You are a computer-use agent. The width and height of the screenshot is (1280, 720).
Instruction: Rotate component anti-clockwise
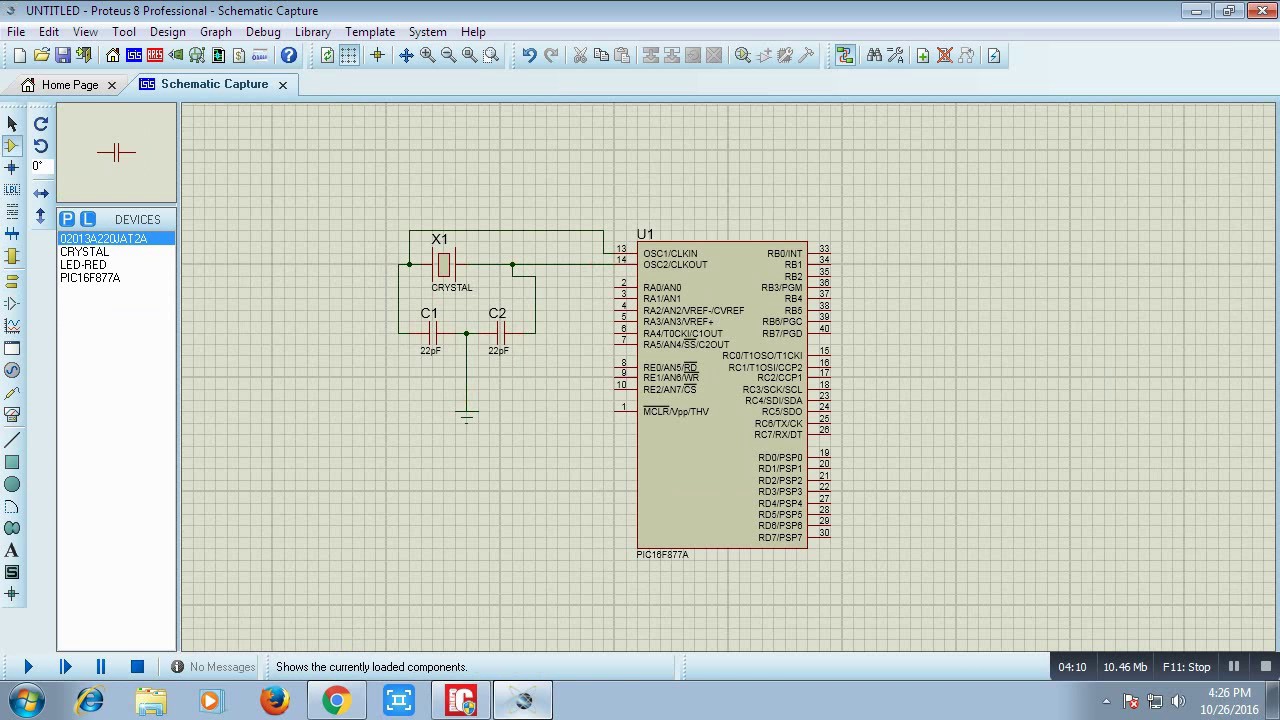pyautogui.click(x=41, y=146)
